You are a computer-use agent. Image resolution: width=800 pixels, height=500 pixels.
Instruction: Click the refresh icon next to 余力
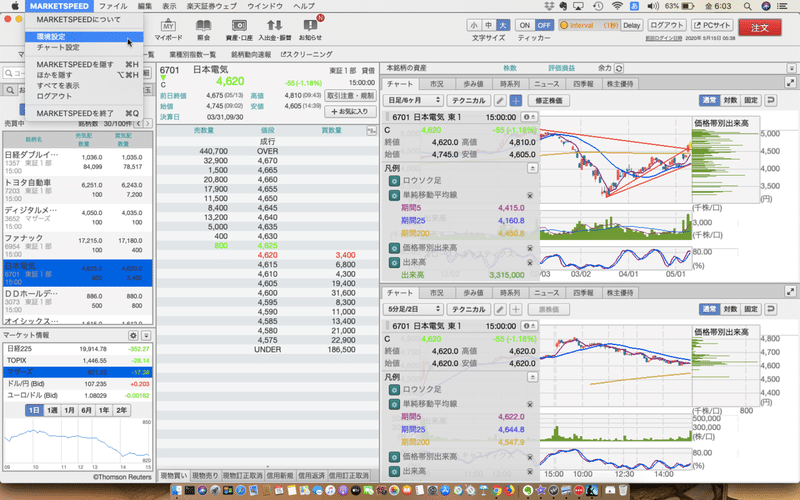click(x=619, y=68)
